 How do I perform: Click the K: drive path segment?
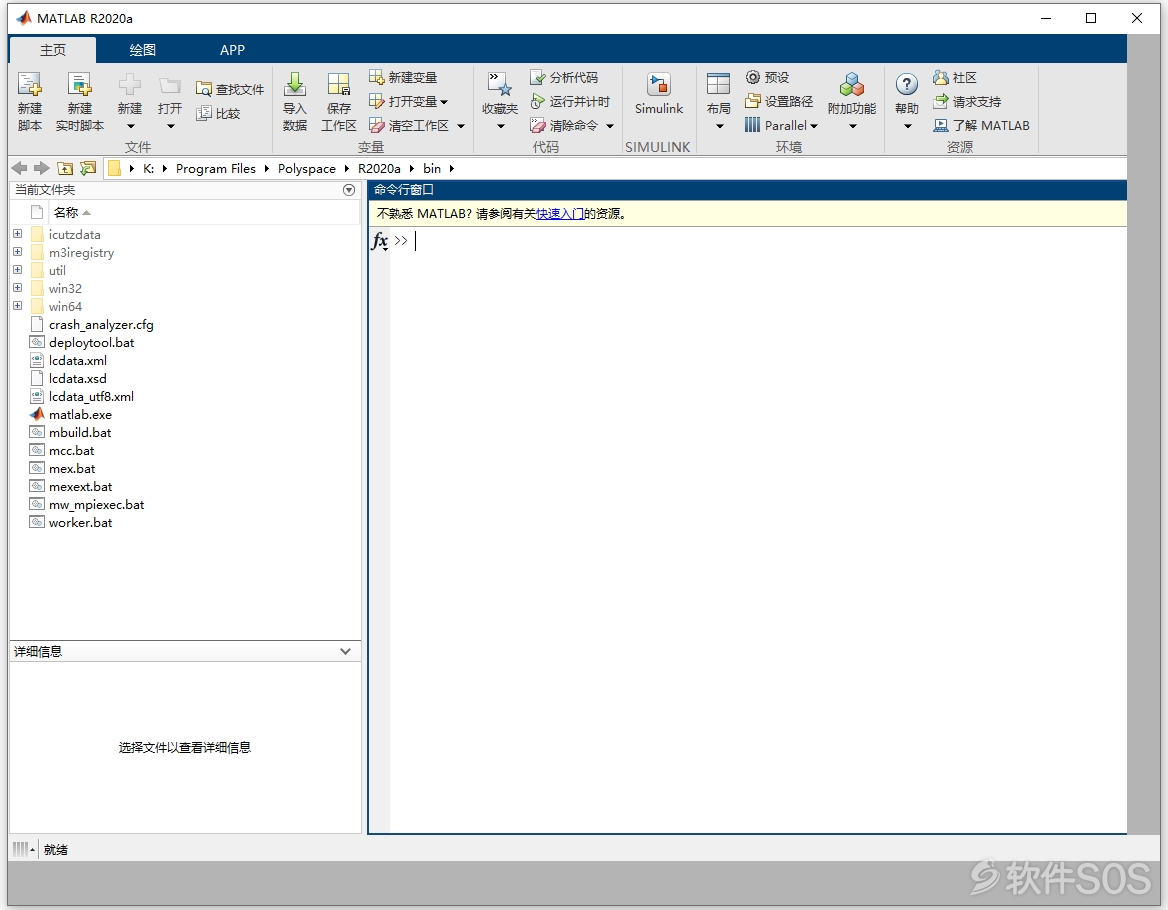[x=148, y=168]
